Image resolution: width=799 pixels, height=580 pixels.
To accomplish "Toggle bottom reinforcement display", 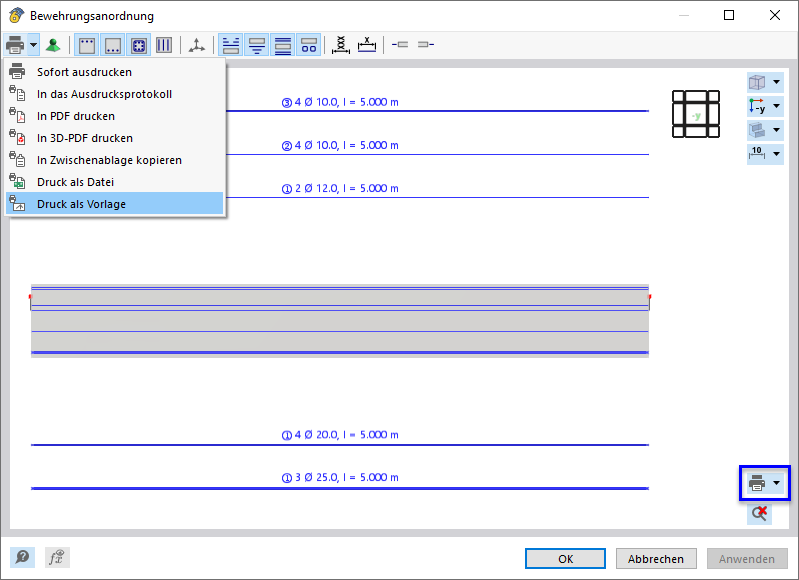I will pos(113,45).
